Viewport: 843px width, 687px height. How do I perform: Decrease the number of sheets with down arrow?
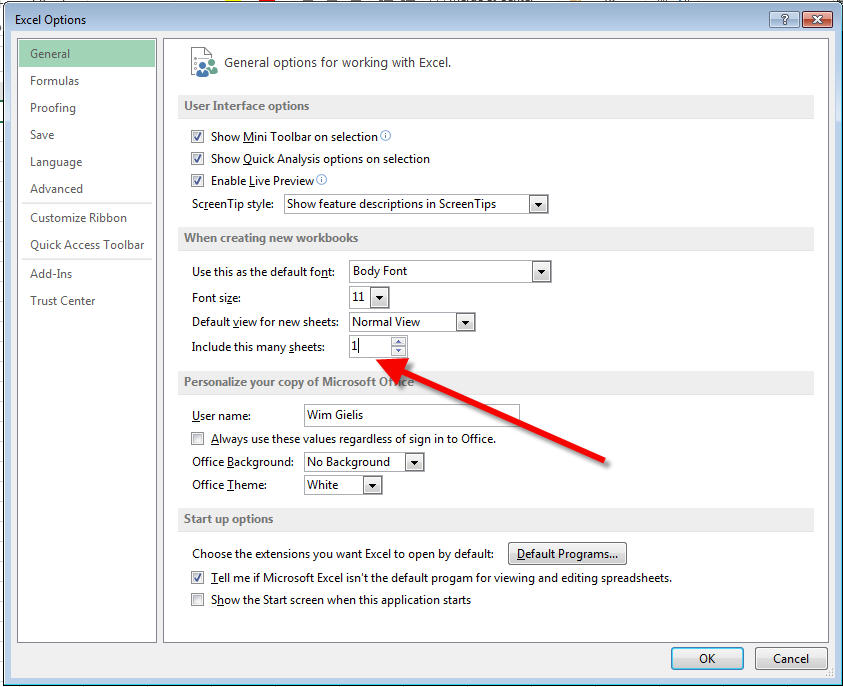click(398, 350)
